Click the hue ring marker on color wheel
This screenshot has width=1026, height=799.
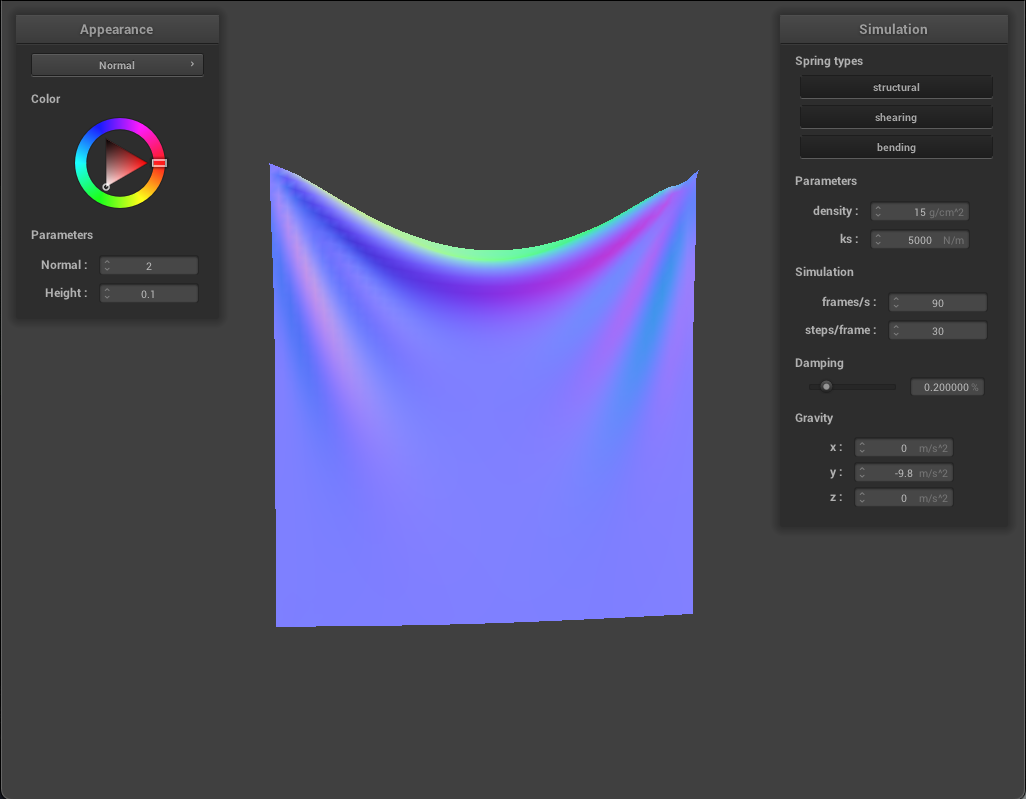[159, 163]
